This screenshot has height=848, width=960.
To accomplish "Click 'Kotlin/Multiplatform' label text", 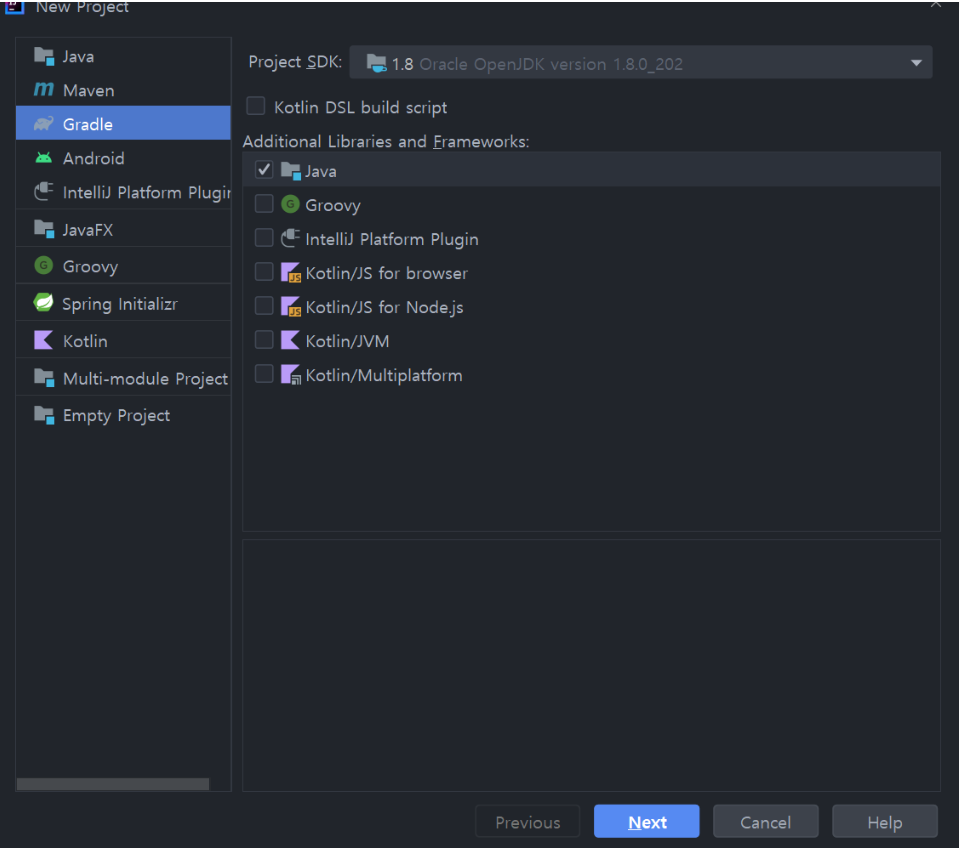I will pos(384,375).
